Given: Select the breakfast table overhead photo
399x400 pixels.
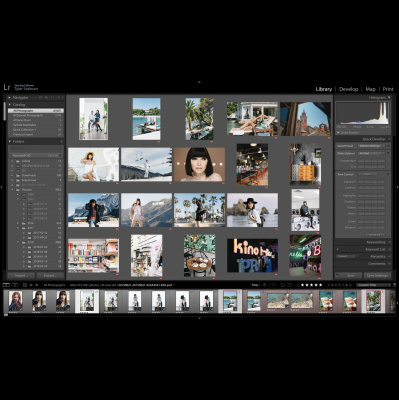Looking at the screenshot, I should tap(199, 255).
